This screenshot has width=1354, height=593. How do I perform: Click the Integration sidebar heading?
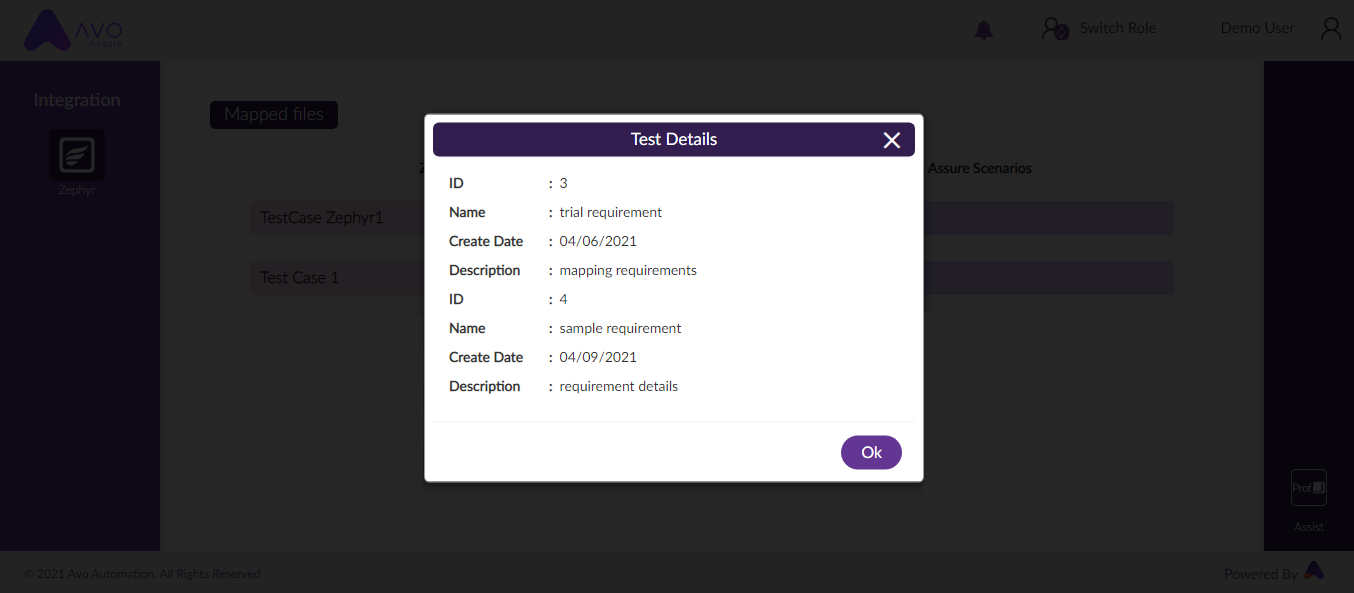(x=77, y=100)
